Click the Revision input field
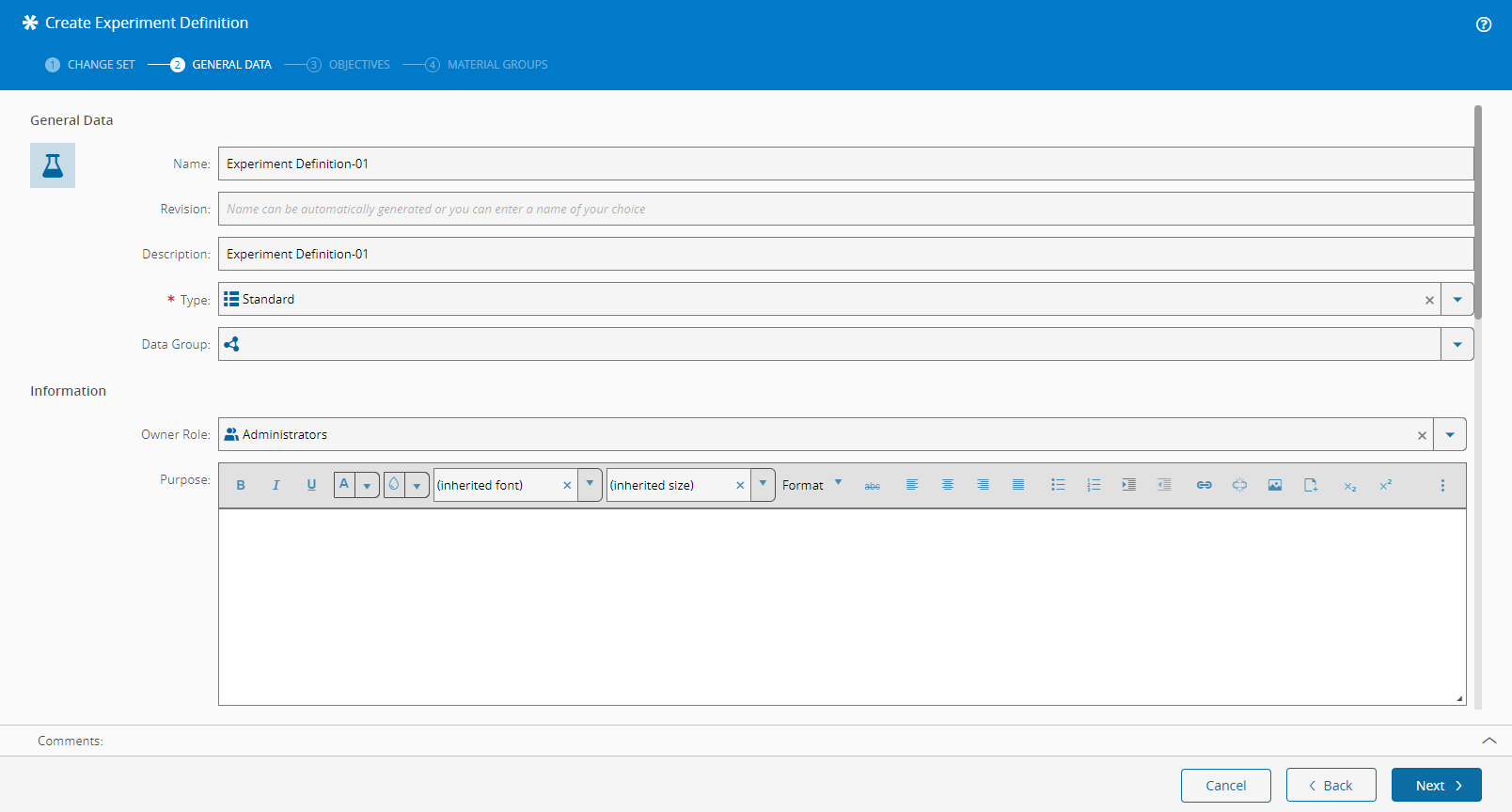The width and height of the screenshot is (1512, 812). (844, 210)
